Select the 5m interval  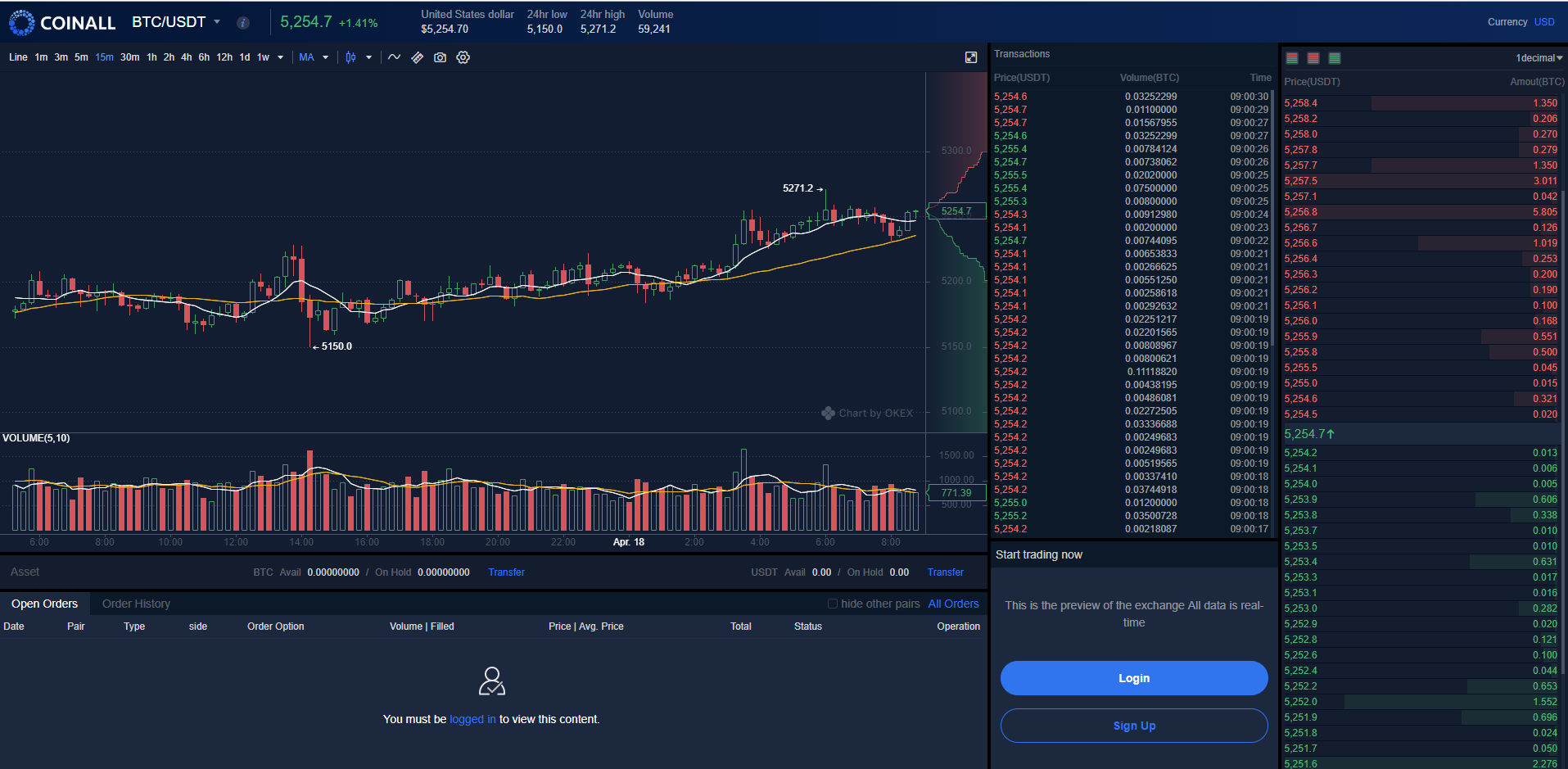click(x=81, y=57)
